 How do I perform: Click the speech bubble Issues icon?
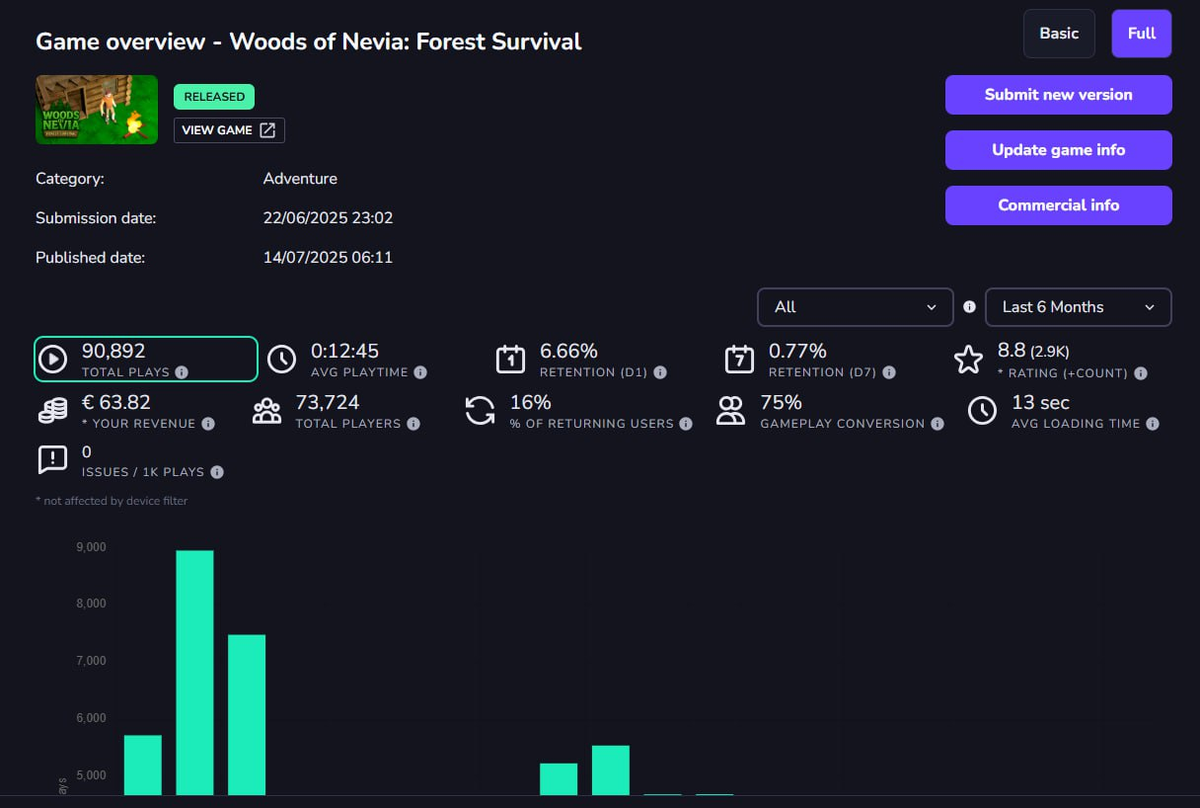tap(52, 460)
